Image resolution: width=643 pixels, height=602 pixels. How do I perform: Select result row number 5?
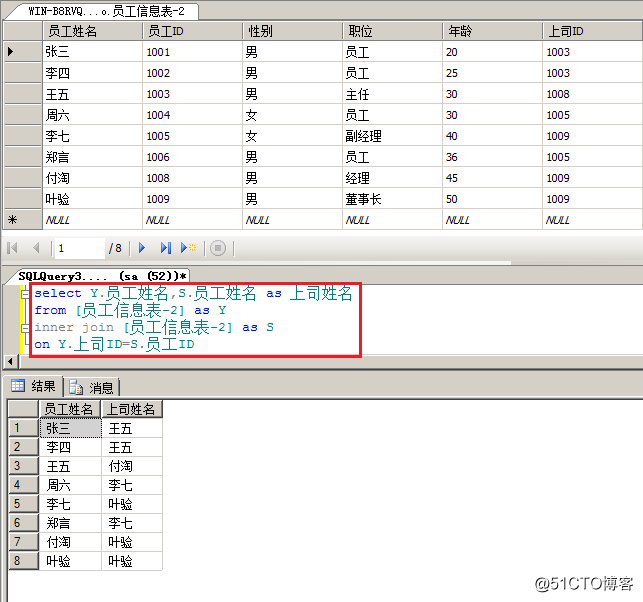click(x=23, y=504)
